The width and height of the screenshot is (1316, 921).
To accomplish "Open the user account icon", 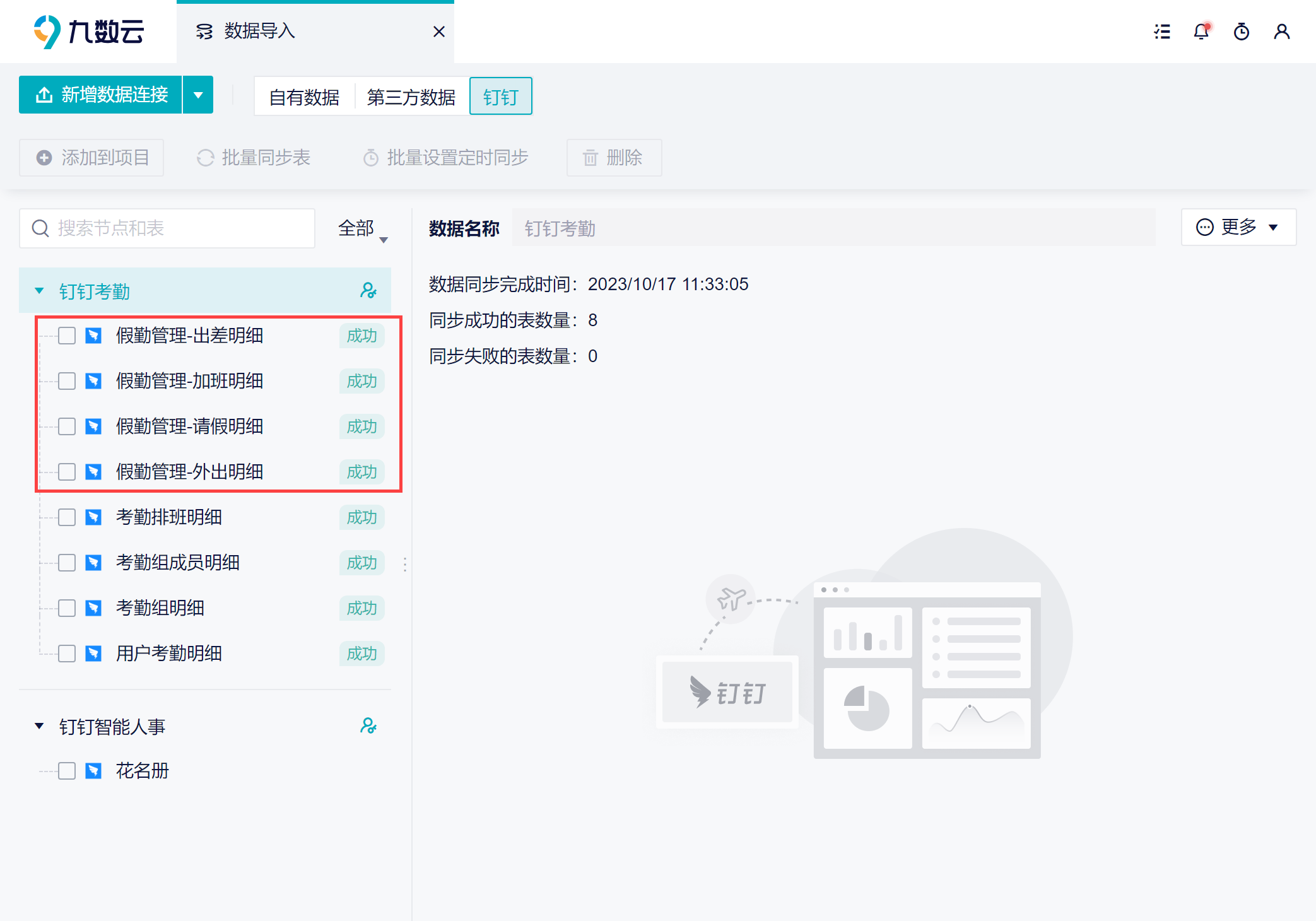I will pos(1281,32).
